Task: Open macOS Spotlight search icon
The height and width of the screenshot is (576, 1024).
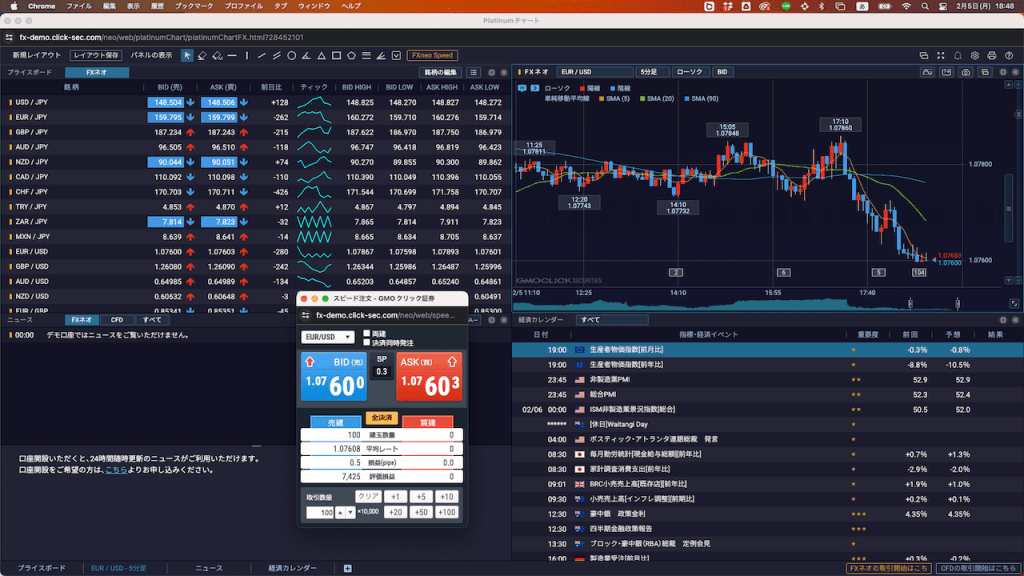Action: click(925, 6)
